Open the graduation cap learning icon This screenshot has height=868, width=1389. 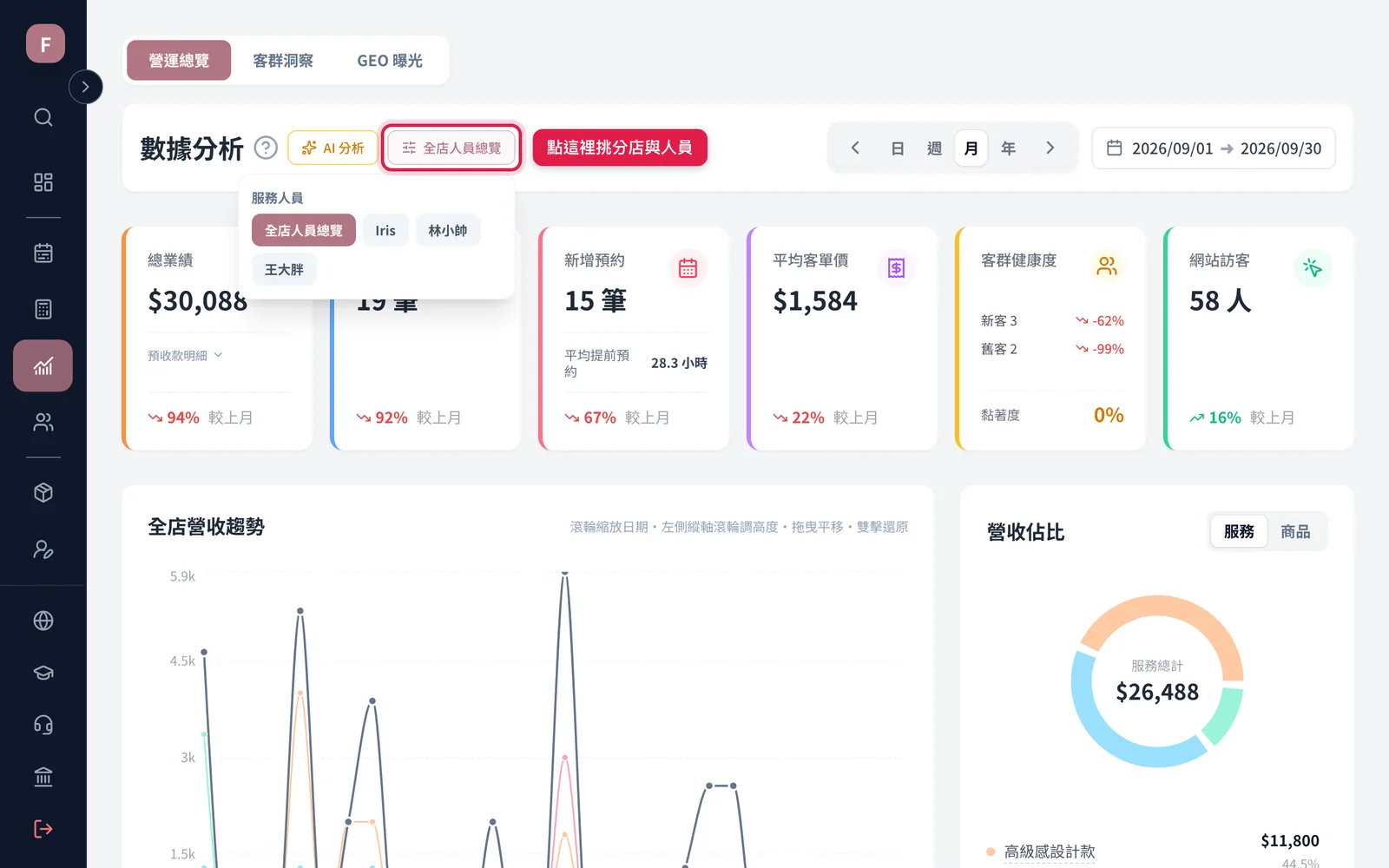[x=43, y=673]
